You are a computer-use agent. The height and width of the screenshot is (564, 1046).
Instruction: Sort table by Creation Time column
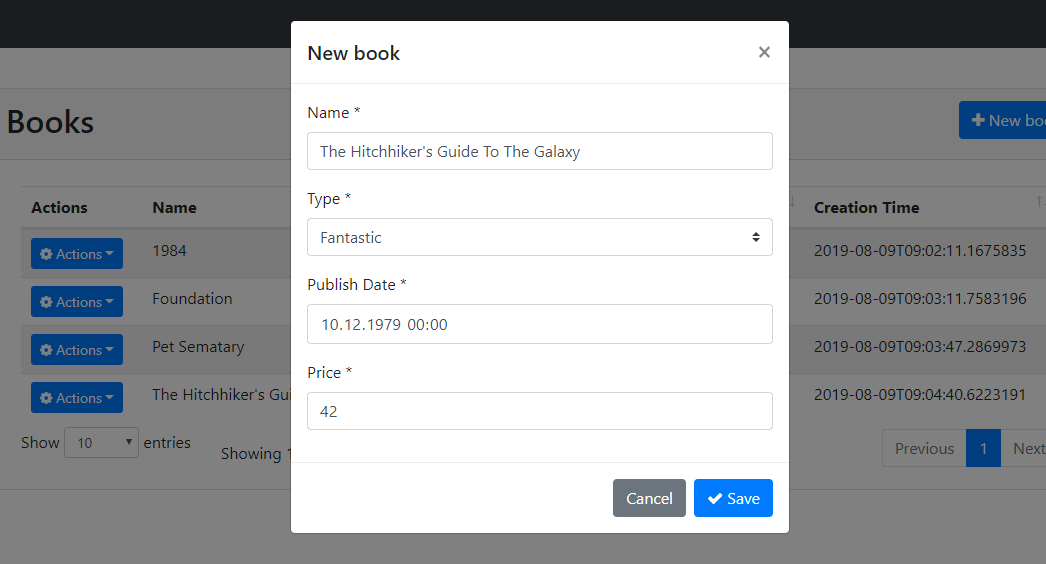click(x=866, y=208)
